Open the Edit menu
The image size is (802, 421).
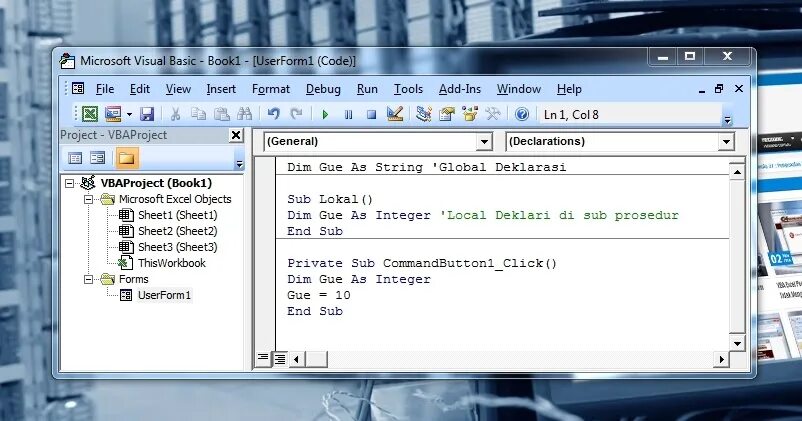click(140, 89)
